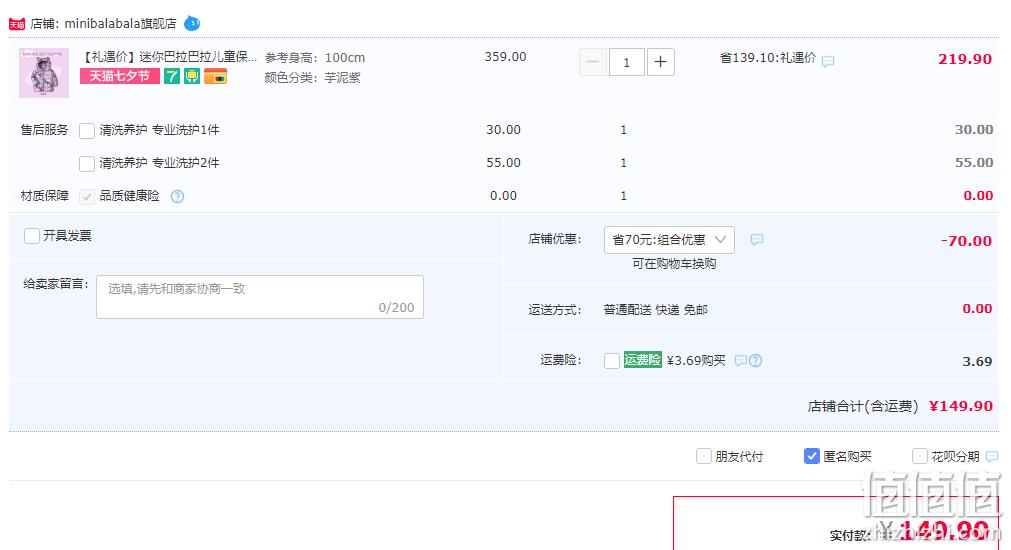Click the 天猫七夕节 promotion badge
Screen dimensions: 1011x550
pyautogui.click(x=119, y=76)
